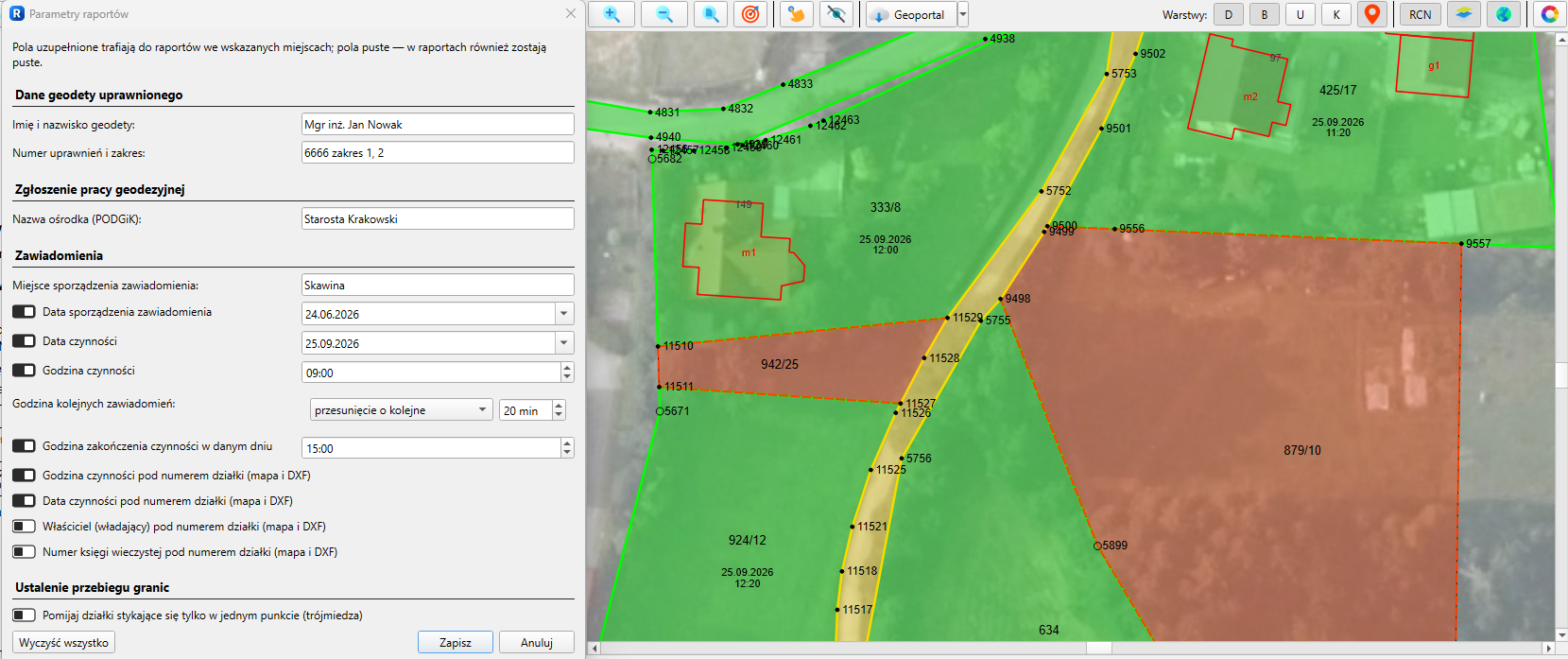The height and width of the screenshot is (659, 1568).
Task: Click the multicolor ring icon
Action: [1549, 14]
